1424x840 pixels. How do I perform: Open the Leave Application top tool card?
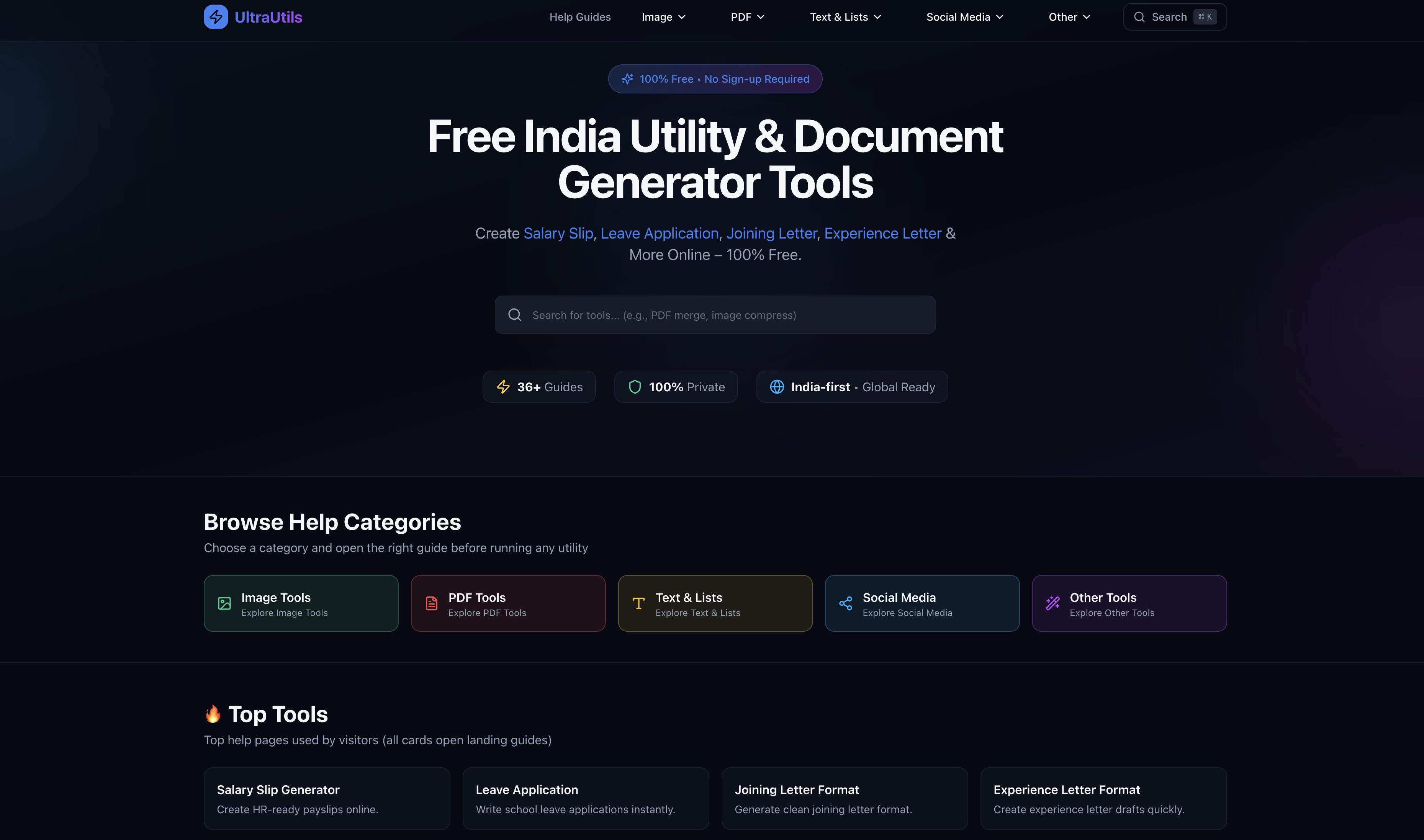pyautogui.click(x=586, y=798)
